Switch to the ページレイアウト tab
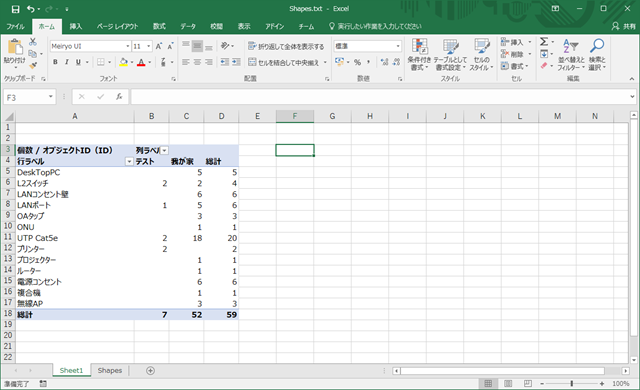 tap(118, 27)
